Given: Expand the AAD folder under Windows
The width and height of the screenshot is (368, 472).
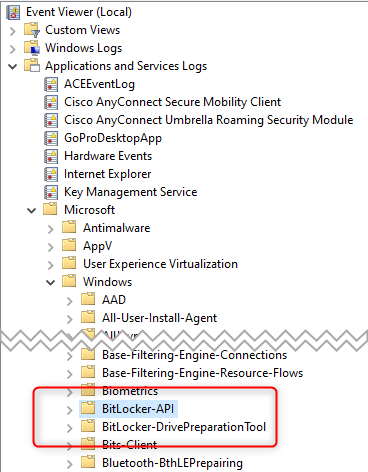Looking at the screenshot, I should (x=69, y=301).
